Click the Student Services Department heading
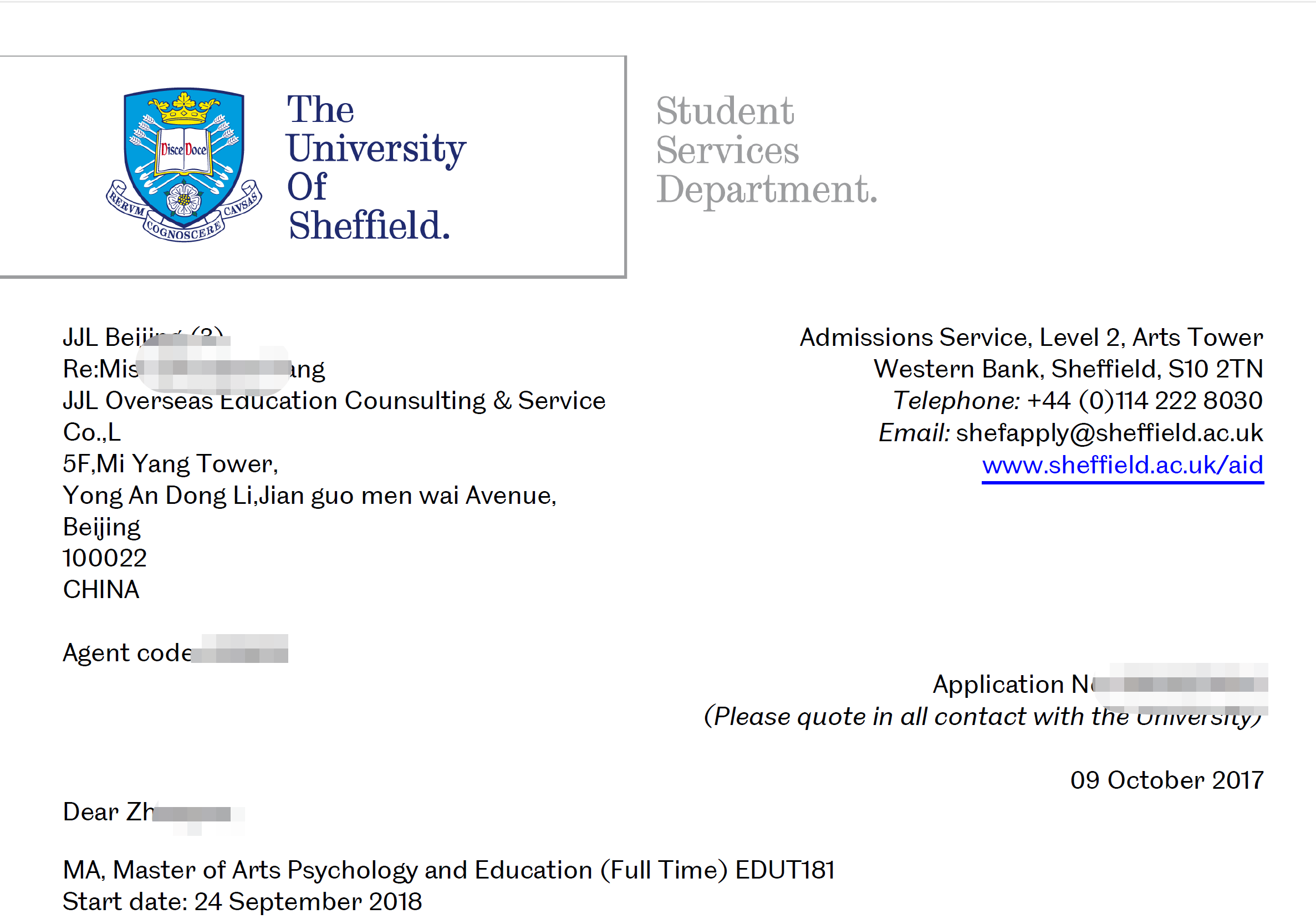Image resolution: width=1316 pixels, height=919 pixels. click(x=766, y=150)
